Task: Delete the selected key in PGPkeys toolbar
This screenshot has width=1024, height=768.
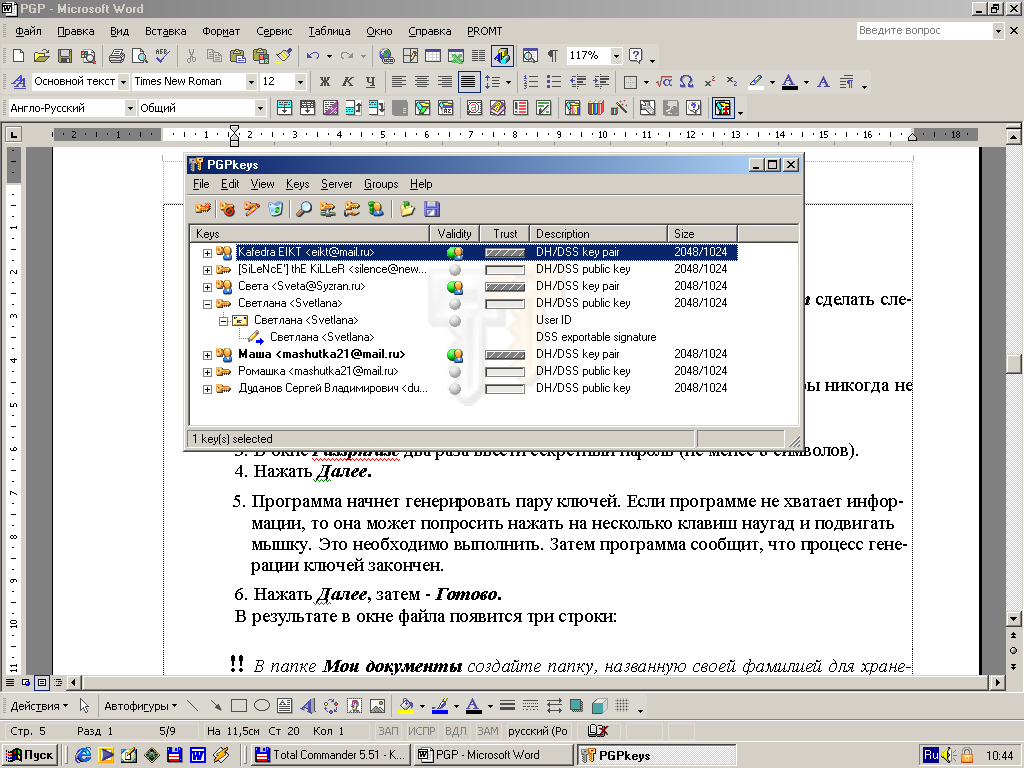Action: point(276,209)
